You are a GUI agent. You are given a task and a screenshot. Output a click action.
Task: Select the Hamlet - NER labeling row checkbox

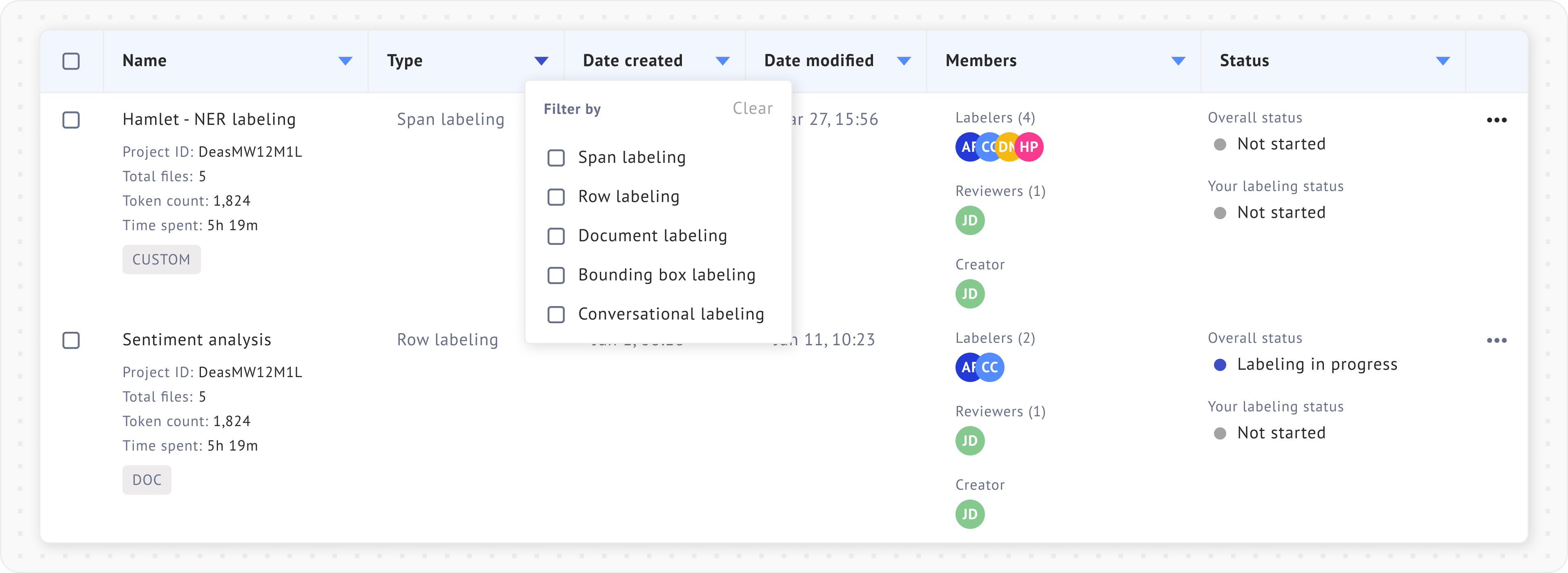coord(71,120)
